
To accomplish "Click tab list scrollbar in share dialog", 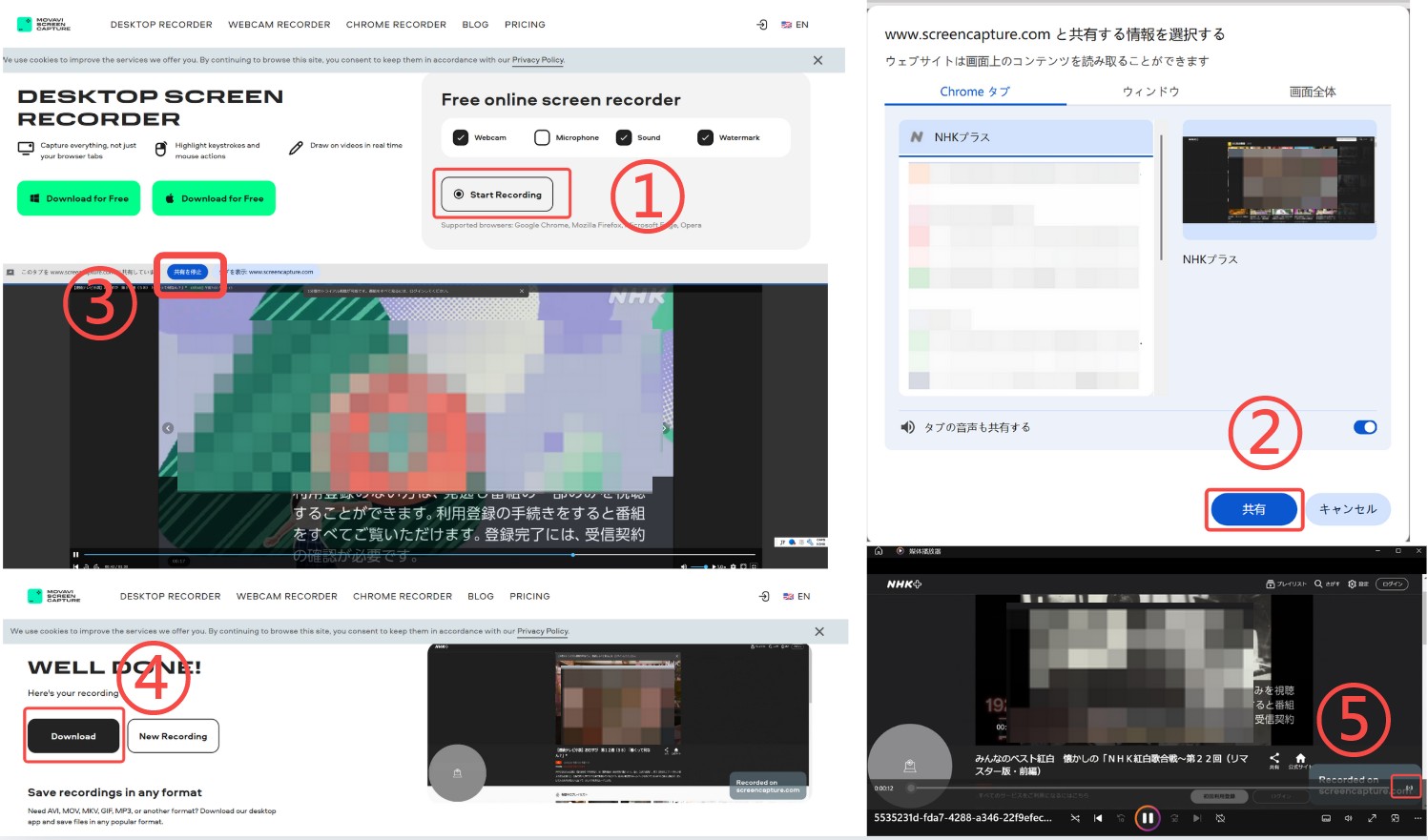I will [x=1161, y=197].
